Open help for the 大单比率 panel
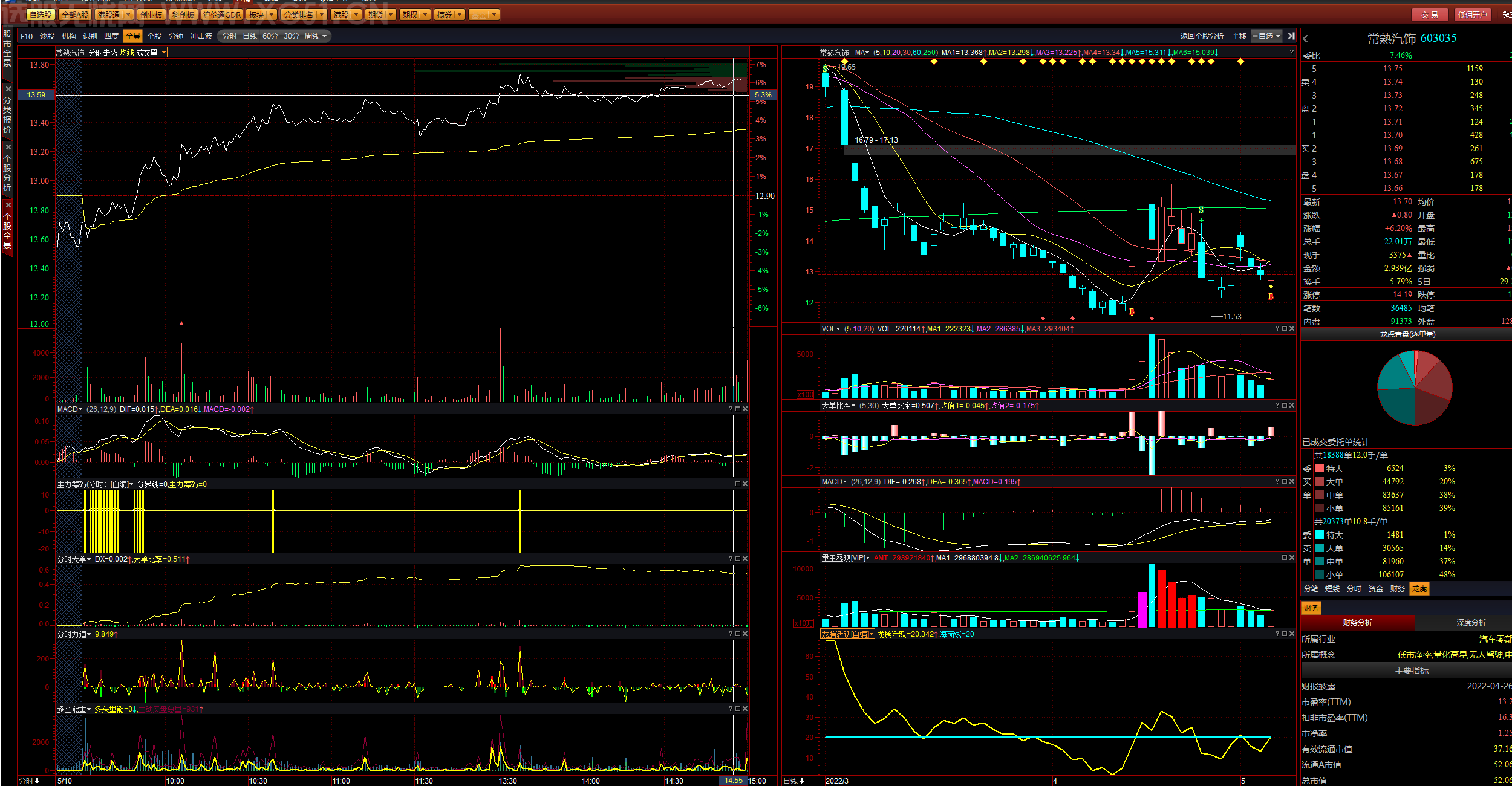Image resolution: width=1512 pixels, height=786 pixels. coord(1277,406)
